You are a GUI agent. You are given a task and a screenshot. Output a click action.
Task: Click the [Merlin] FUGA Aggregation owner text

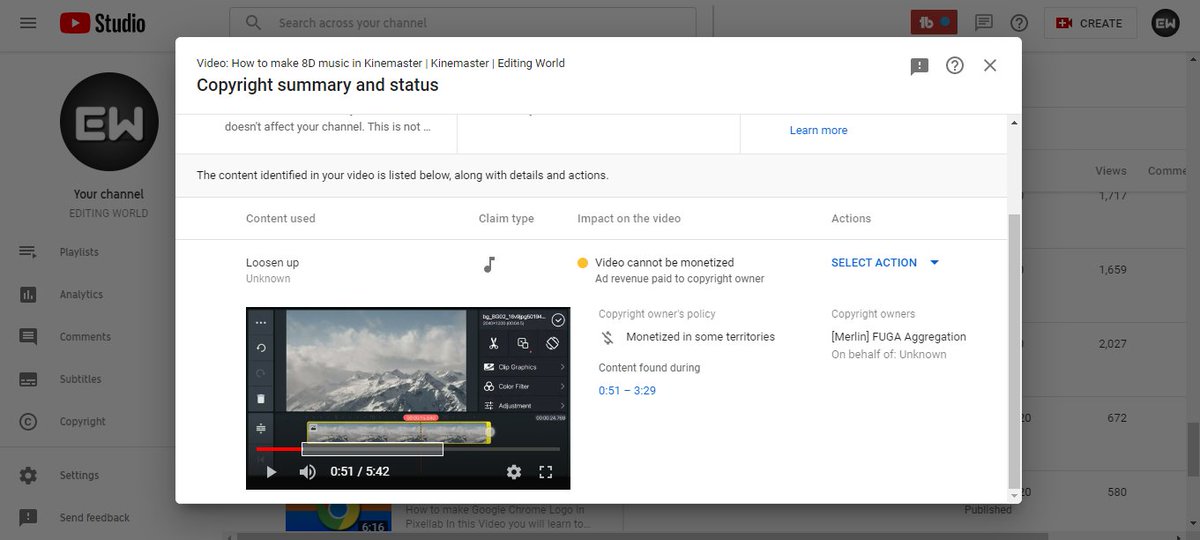coord(898,337)
